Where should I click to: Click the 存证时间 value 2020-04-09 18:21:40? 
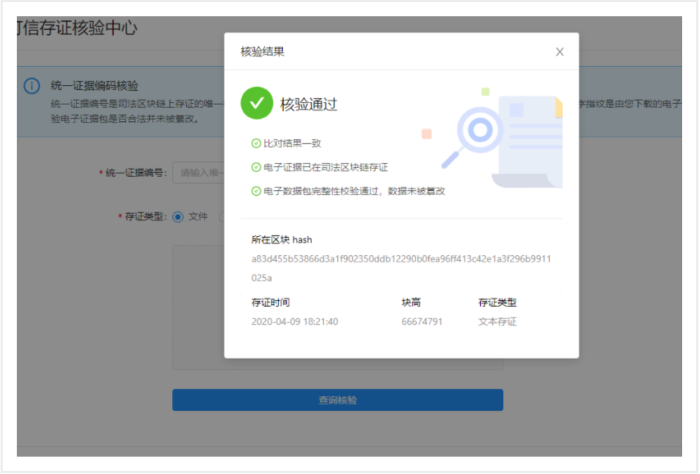point(294,322)
